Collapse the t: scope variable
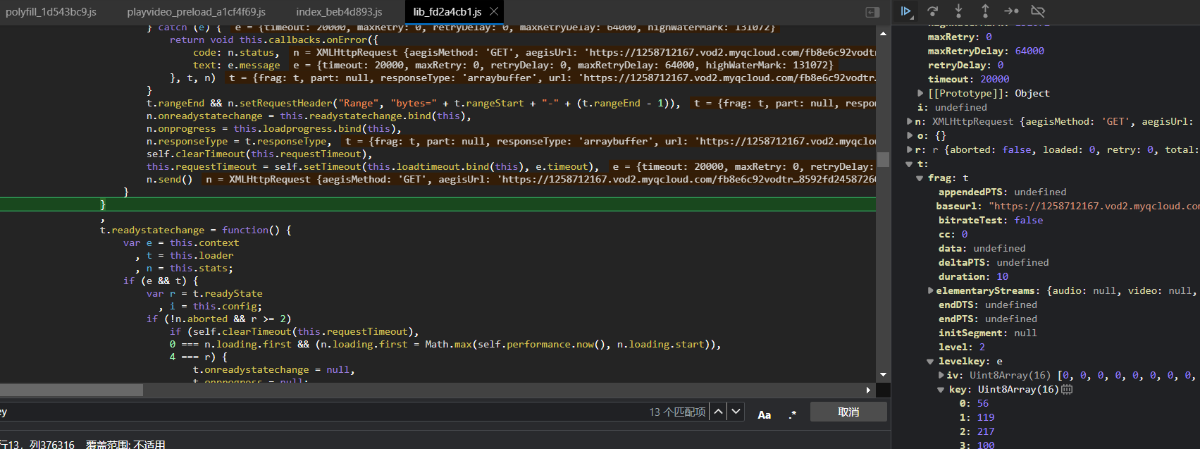The width and height of the screenshot is (1200, 449). pyautogui.click(x=908, y=163)
